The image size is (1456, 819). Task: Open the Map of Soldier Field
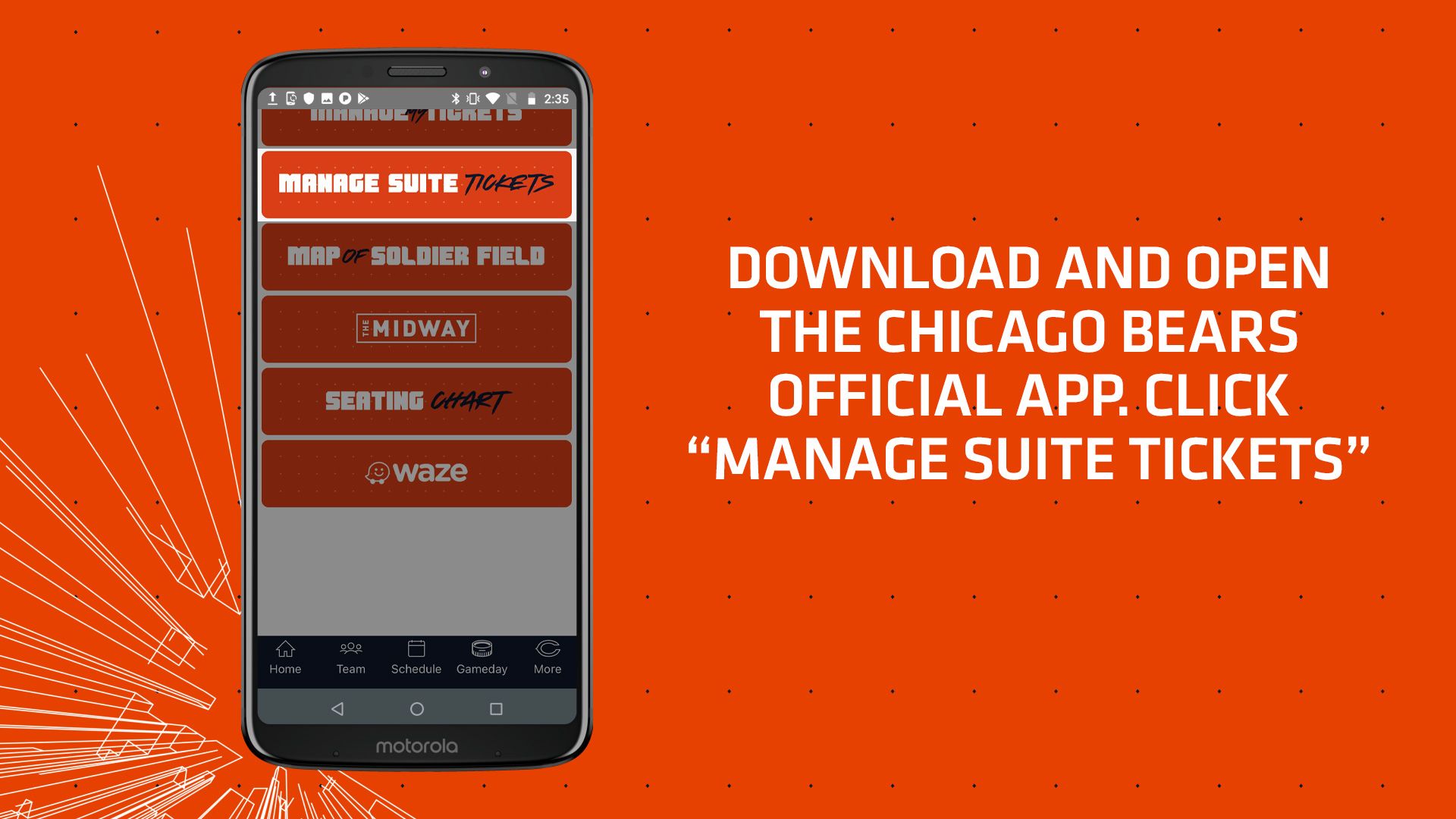(416, 254)
